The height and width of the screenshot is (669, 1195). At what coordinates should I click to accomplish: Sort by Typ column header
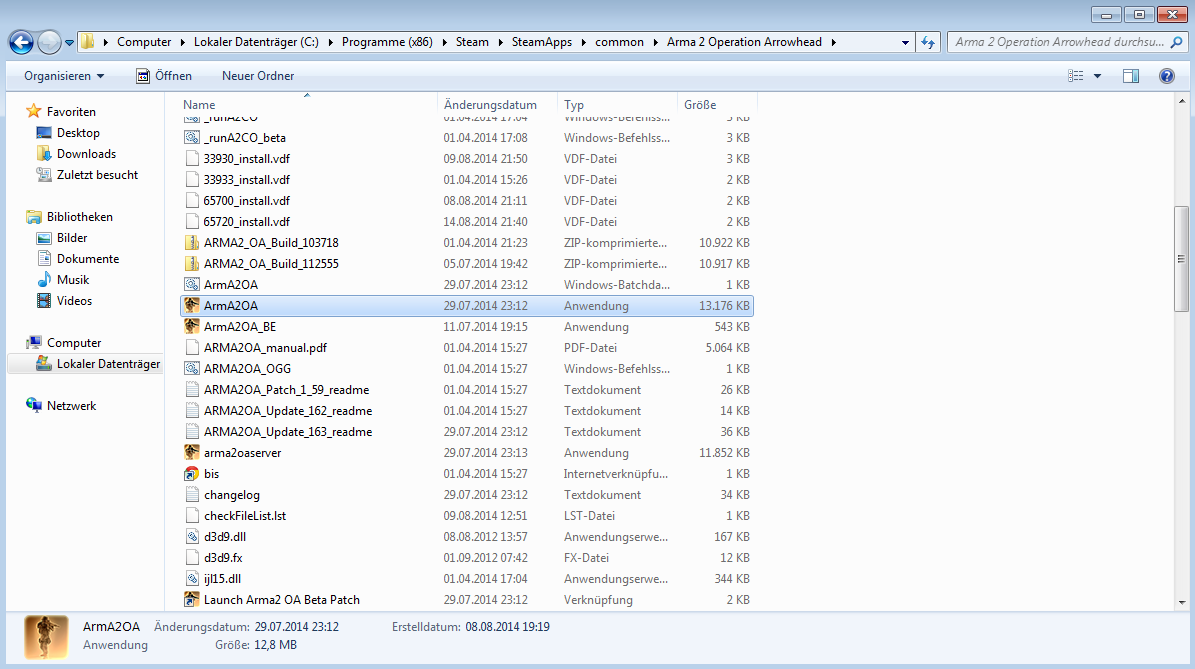(617, 104)
